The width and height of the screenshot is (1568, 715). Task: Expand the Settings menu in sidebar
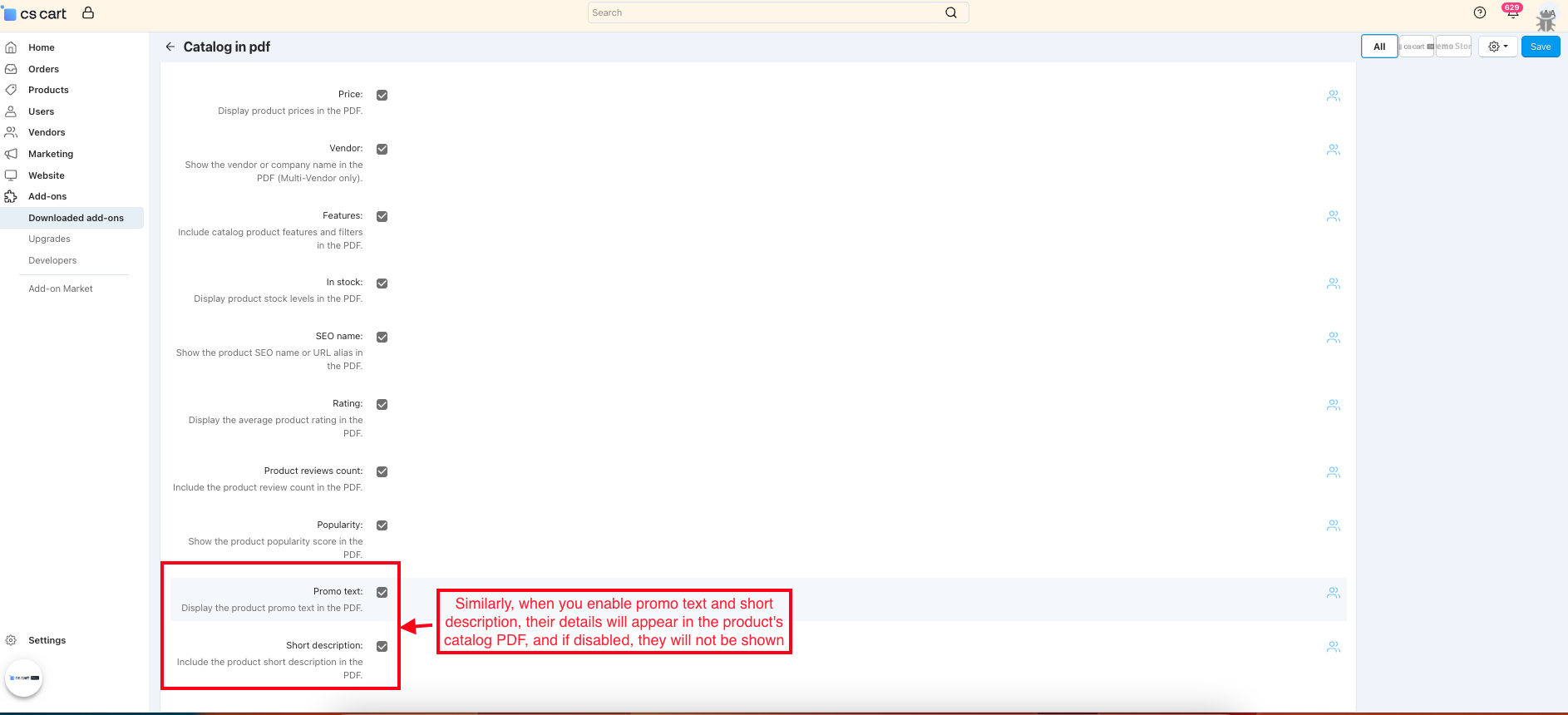pos(47,640)
